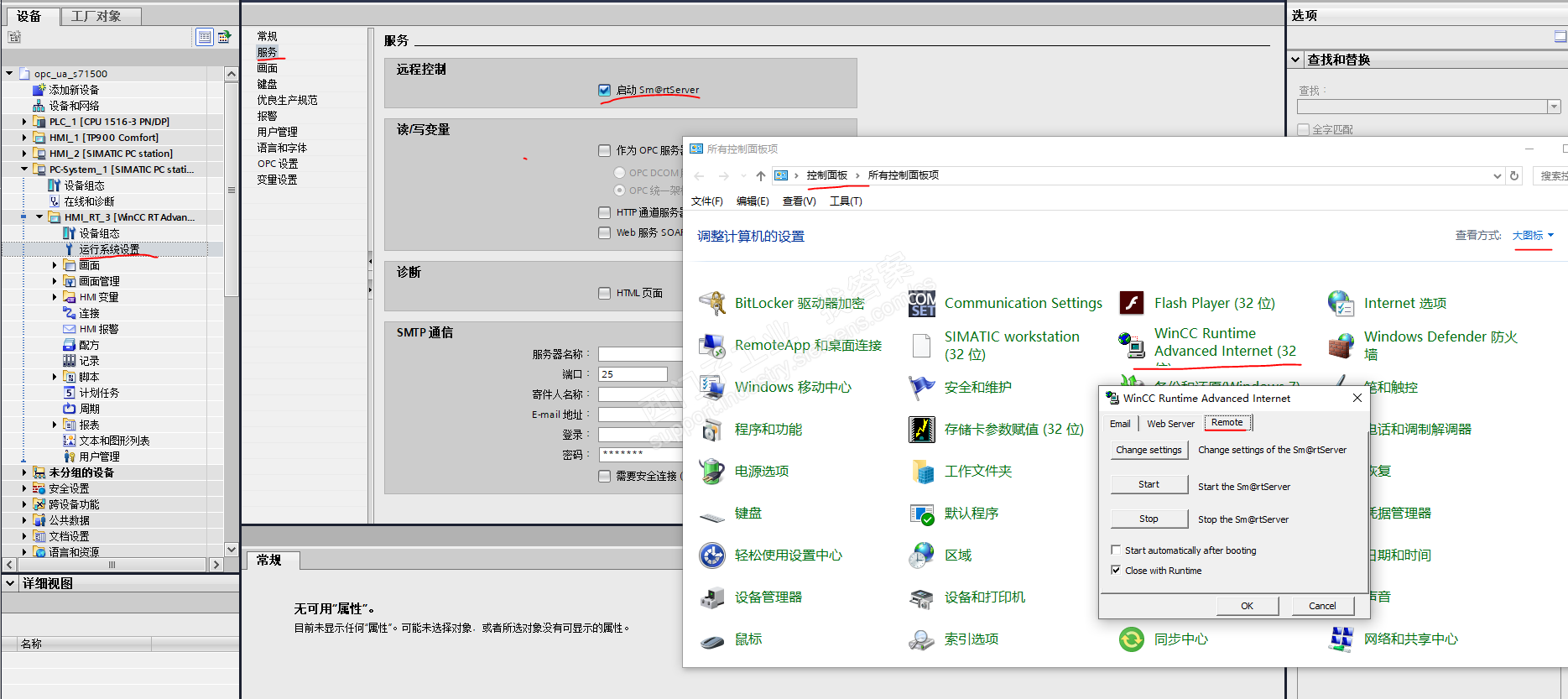The width and height of the screenshot is (1568, 699).
Task: Click the up-folder arrow in Control Panel
Action: coord(760,175)
